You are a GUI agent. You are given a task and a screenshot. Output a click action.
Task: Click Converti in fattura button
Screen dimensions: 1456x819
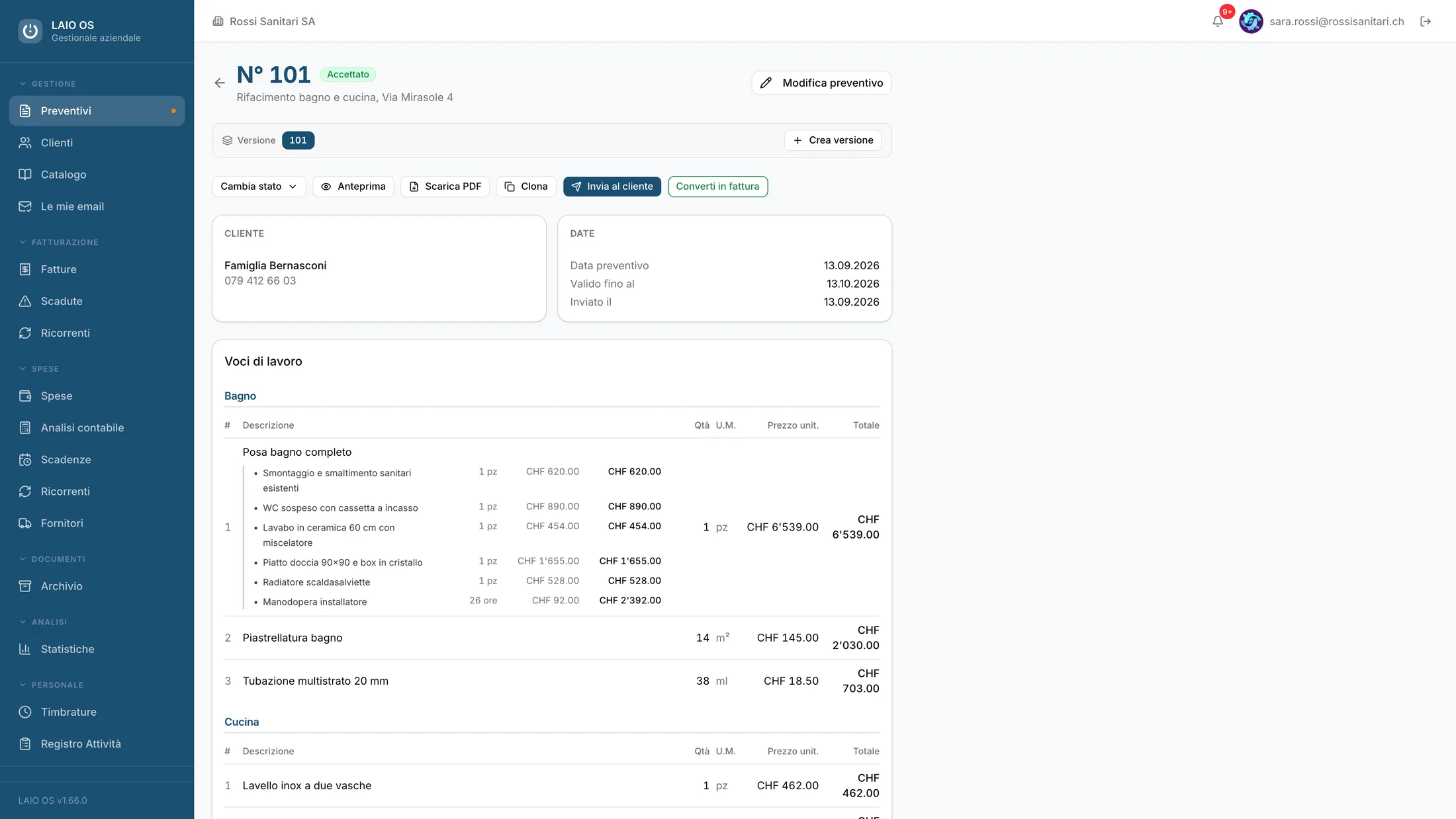[717, 187]
